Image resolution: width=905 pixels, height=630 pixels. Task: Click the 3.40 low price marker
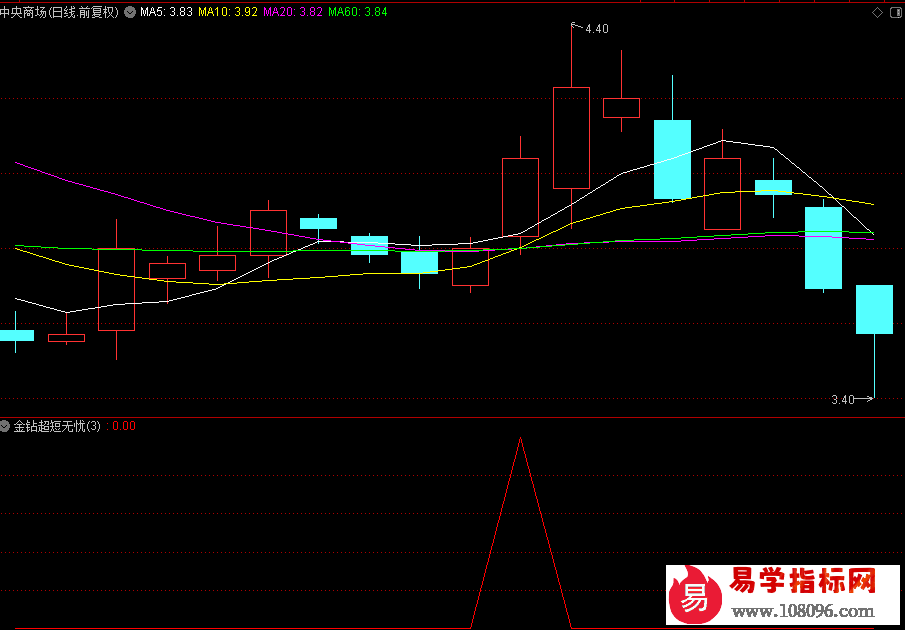click(x=843, y=399)
